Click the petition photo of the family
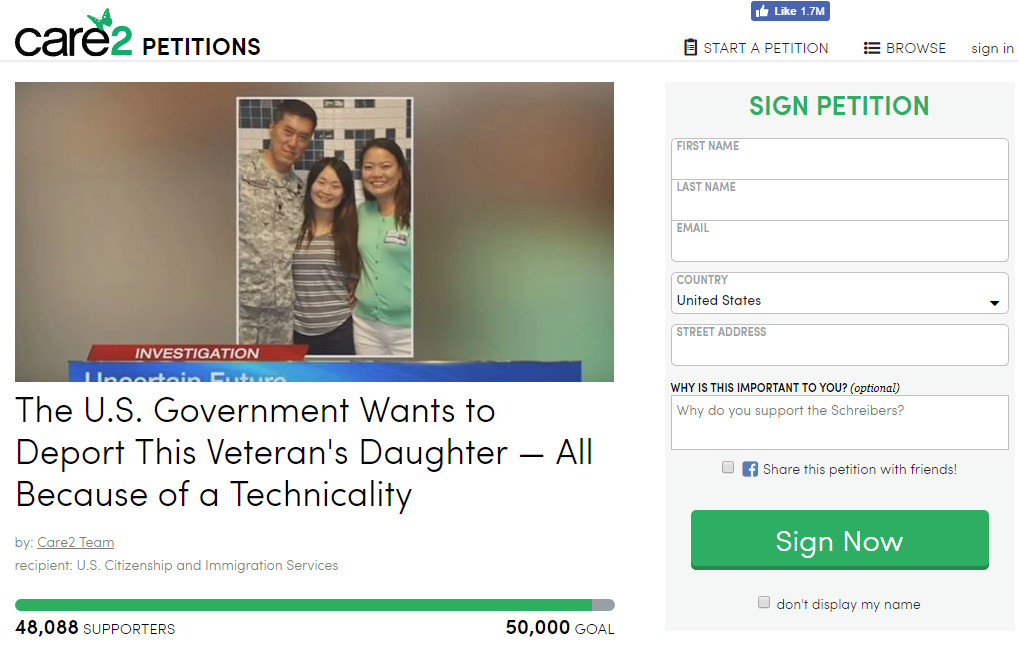Image resolution: width=1019 pixels, height=649 pixels. (x=315, y=232)
